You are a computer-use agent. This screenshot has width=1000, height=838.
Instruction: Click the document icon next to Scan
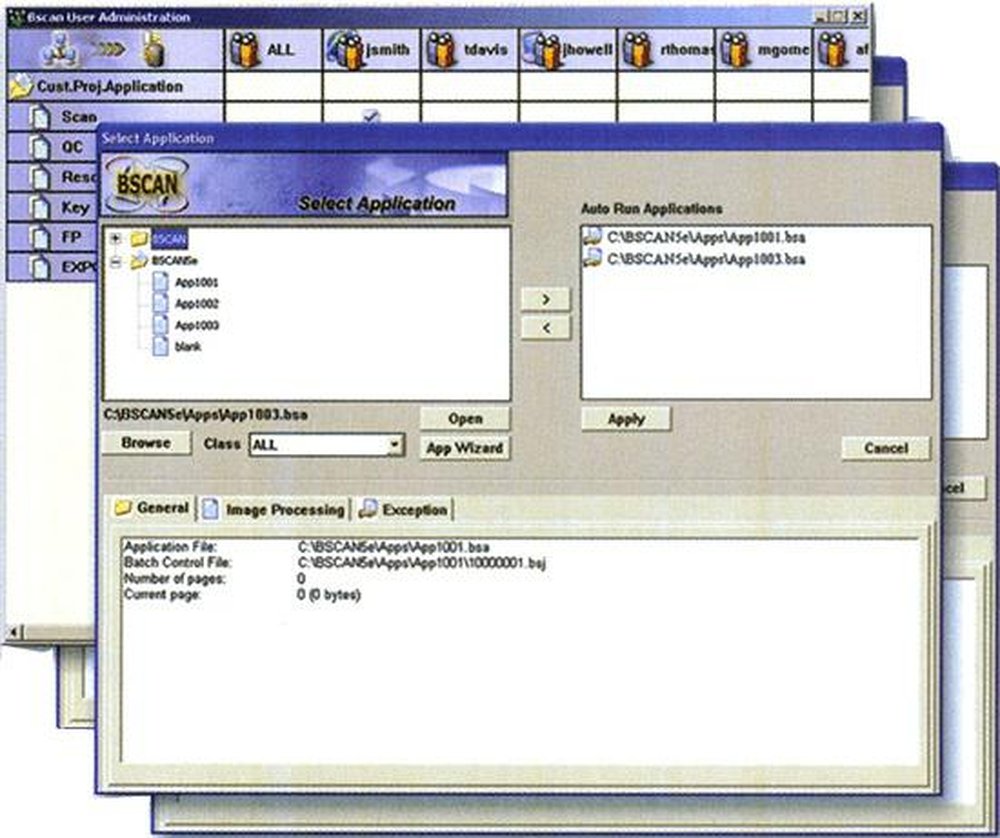pos(39,116)
